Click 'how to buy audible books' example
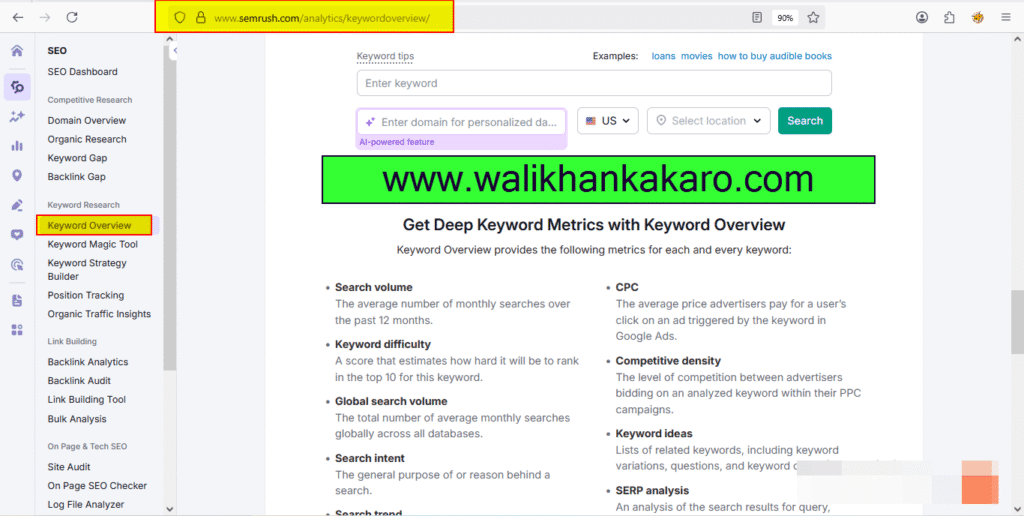The width and height of the screenshot is (1024, 516). 775,56
